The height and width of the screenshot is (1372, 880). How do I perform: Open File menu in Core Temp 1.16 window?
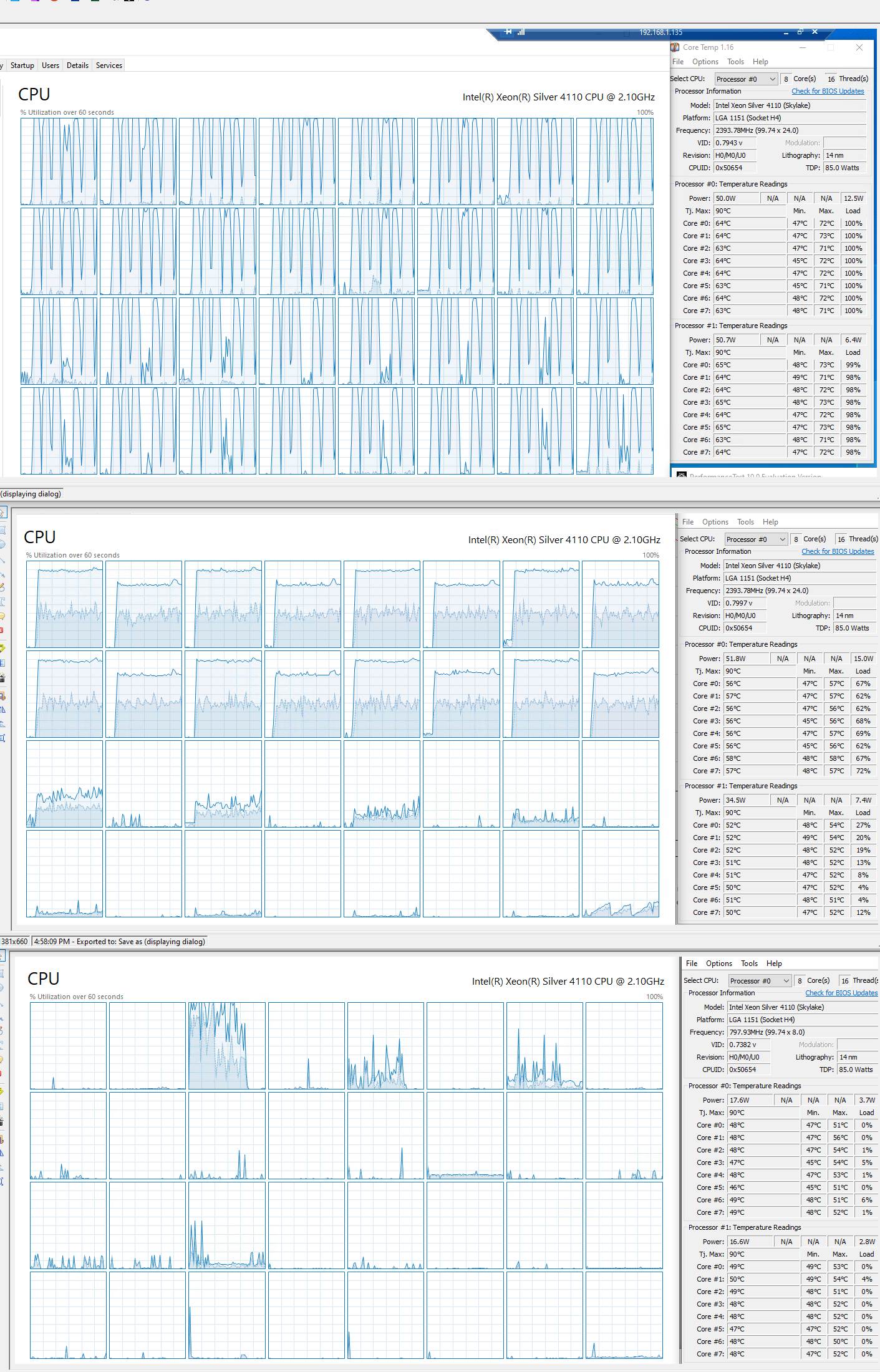(x=678, y=62)
